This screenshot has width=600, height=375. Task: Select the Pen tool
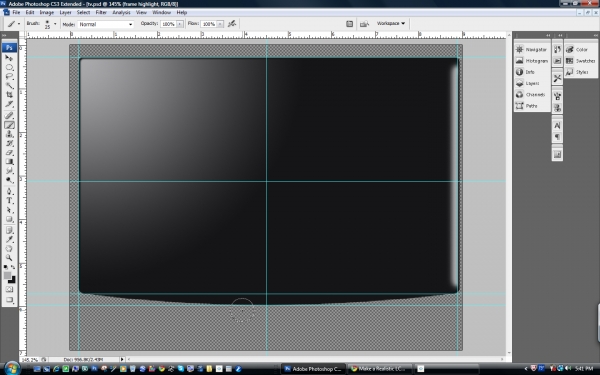point(9,191)
